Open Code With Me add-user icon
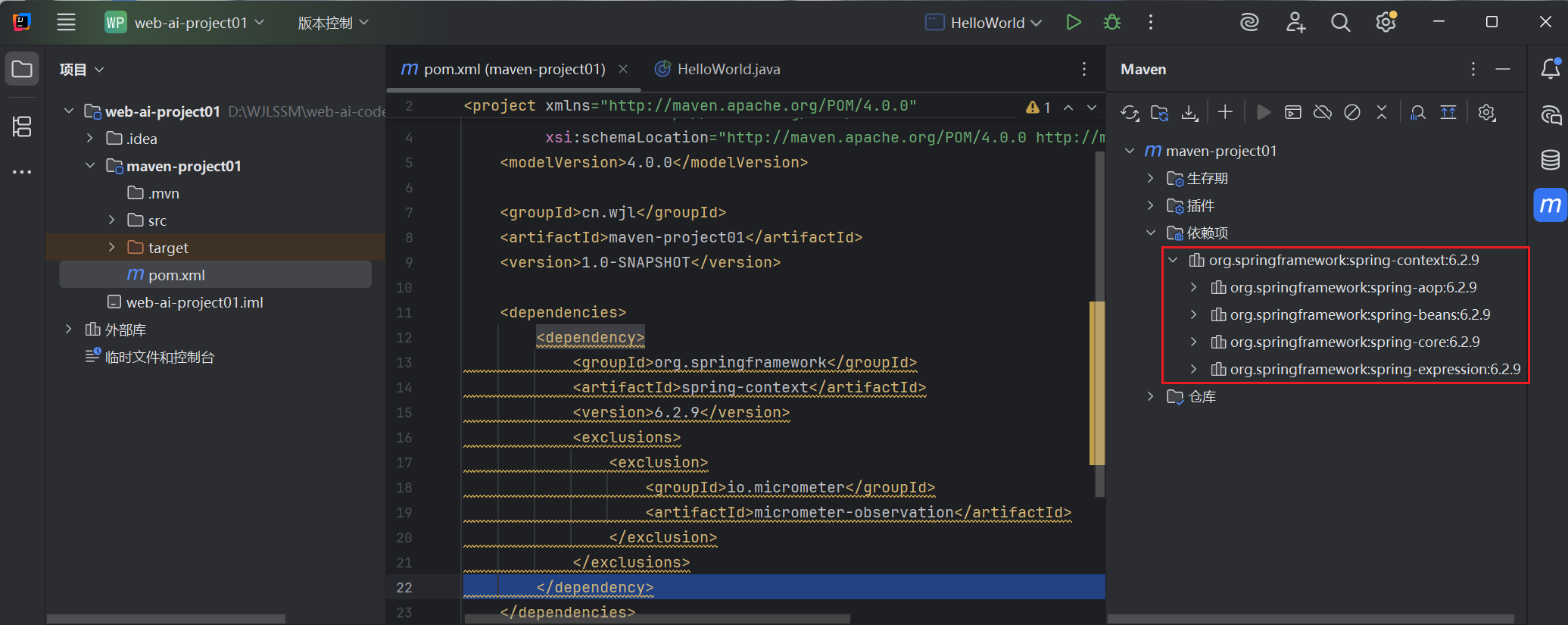 point(1295,23)
